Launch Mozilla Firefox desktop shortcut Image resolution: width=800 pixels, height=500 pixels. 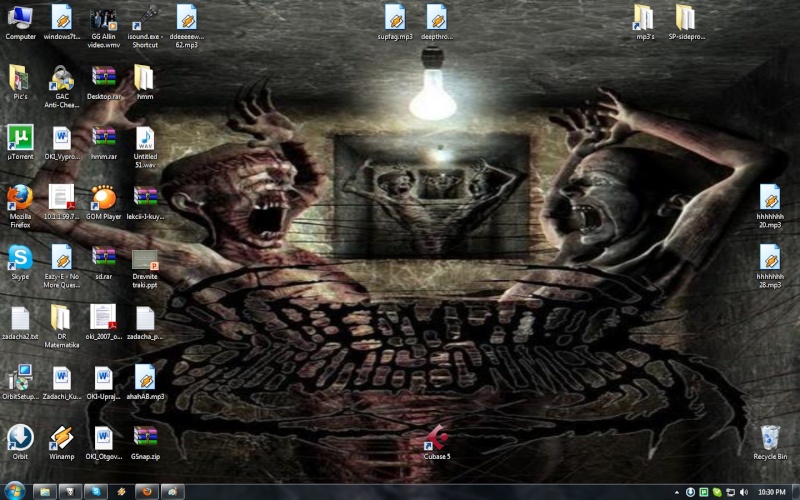[20, 207]
